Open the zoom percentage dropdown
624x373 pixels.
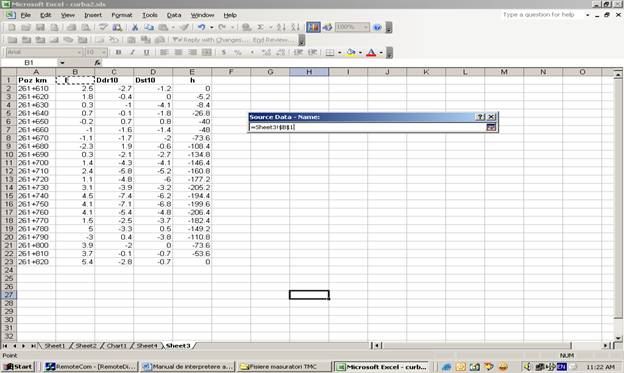pyautogui.click(x=365, y=27)
